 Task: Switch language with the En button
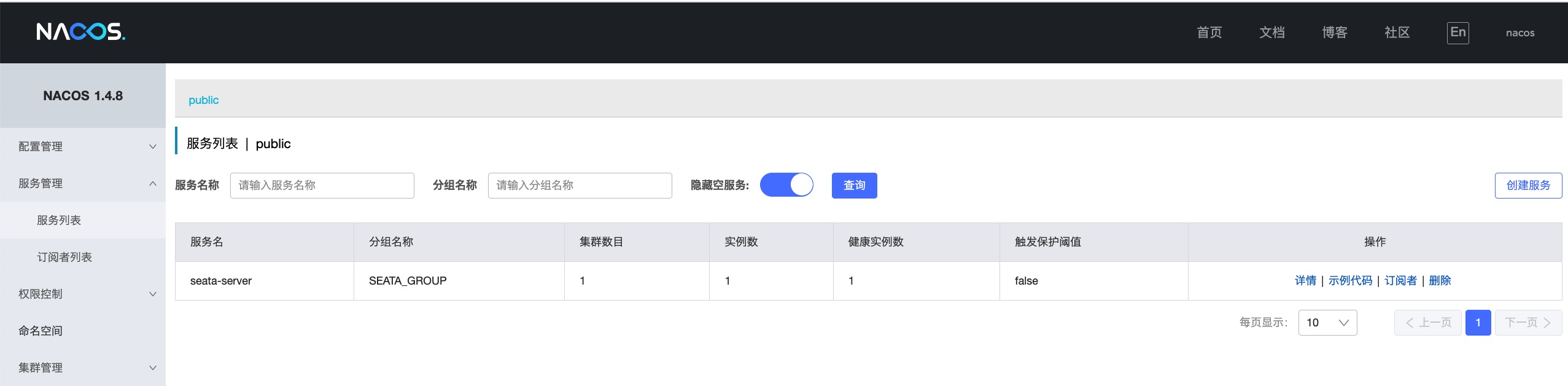(1458, 33)
